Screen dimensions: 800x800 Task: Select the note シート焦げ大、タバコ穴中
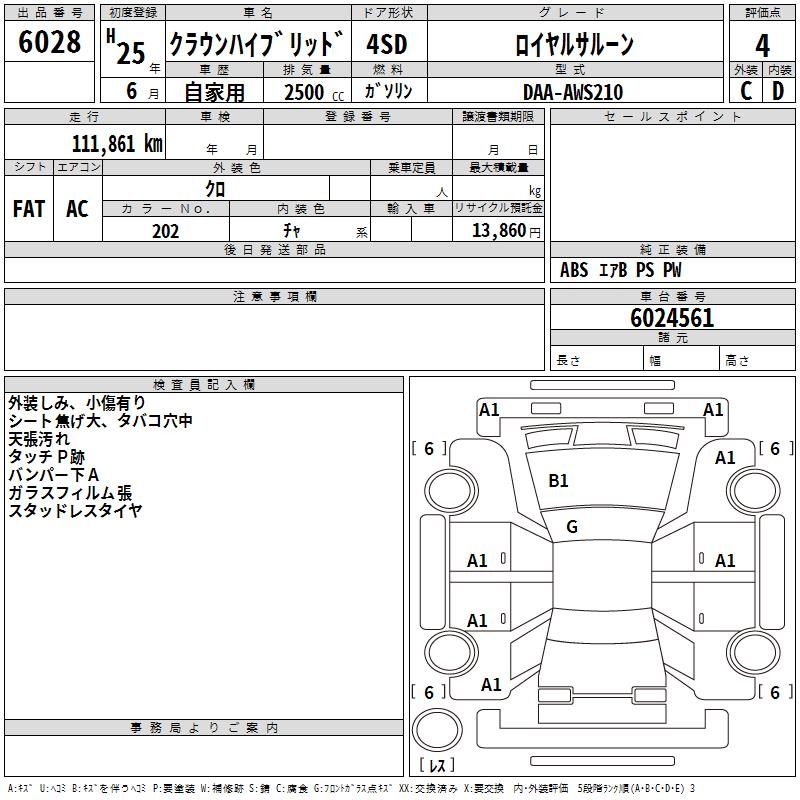[x=101, y=421]
